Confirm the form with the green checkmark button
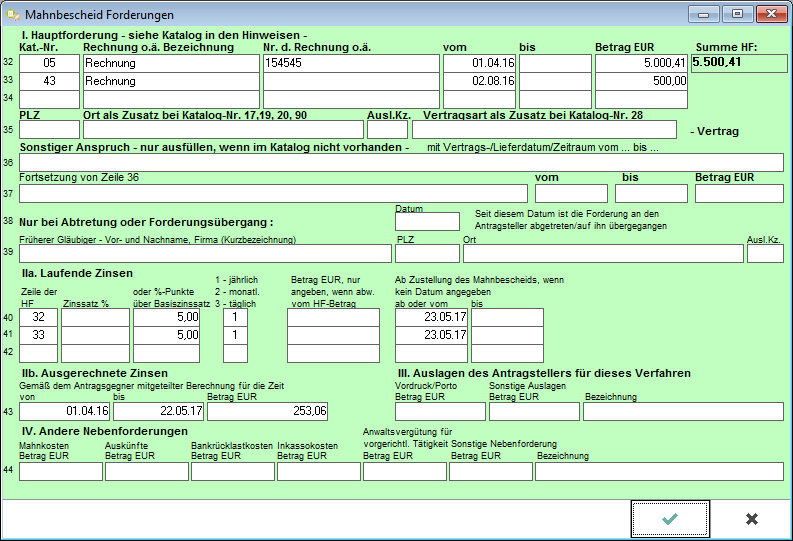Viewport: 793px width, 541px height. tap(670, 519)
